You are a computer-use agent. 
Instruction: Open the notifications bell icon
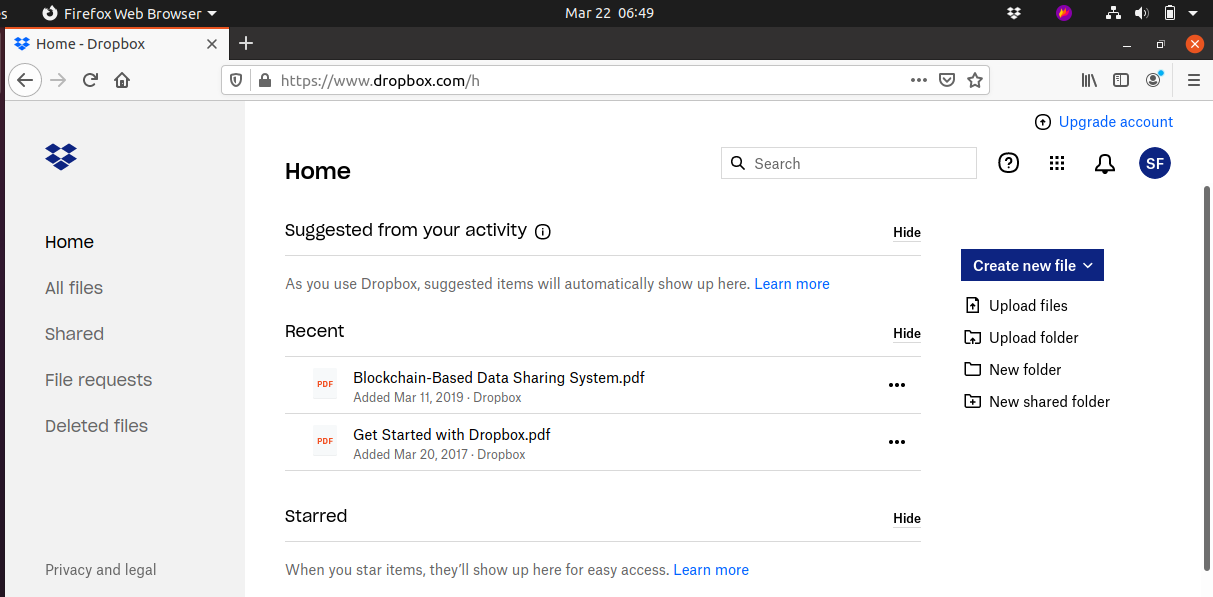click(1105, 164)
